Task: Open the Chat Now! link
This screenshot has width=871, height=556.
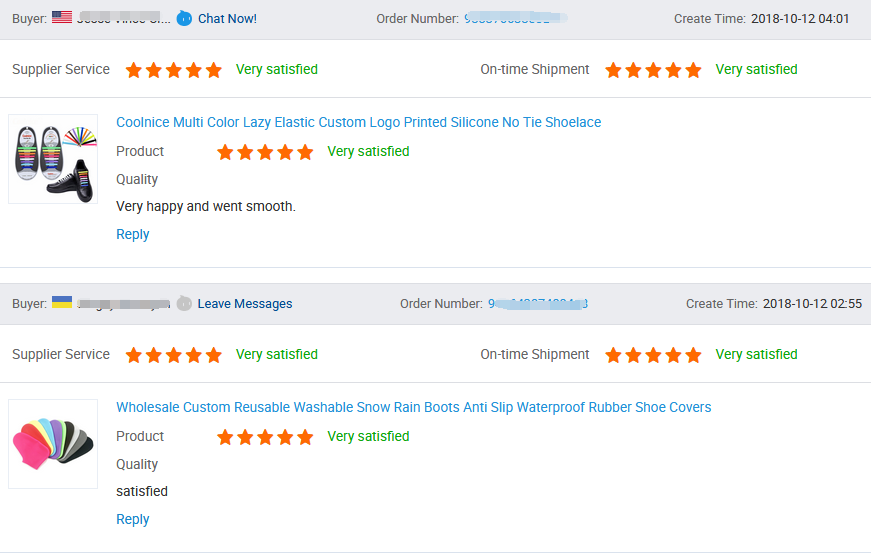Action: tap(227, 18)
